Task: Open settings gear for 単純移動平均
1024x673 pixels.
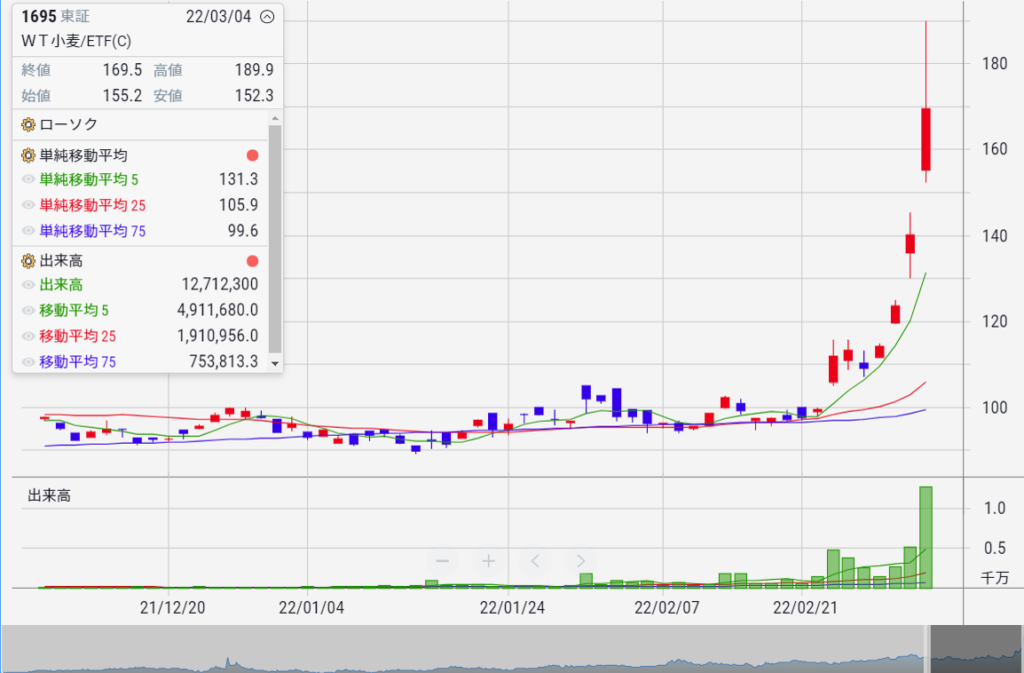Action: 28,155
